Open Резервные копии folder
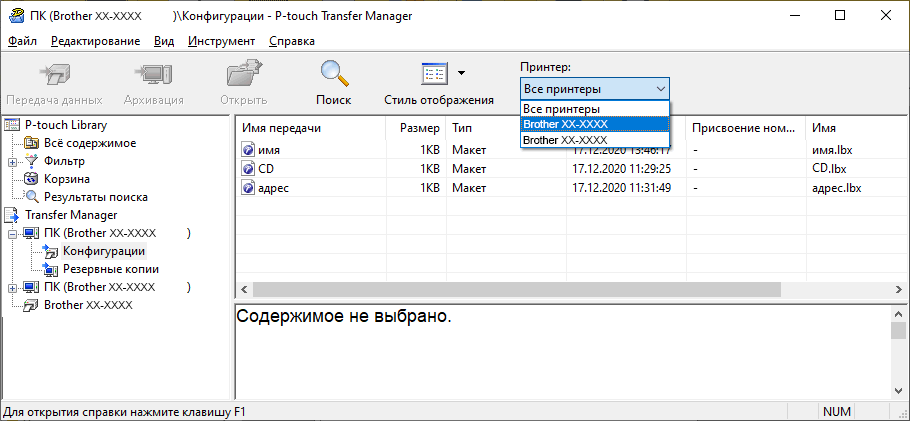 tap(110, 269)
